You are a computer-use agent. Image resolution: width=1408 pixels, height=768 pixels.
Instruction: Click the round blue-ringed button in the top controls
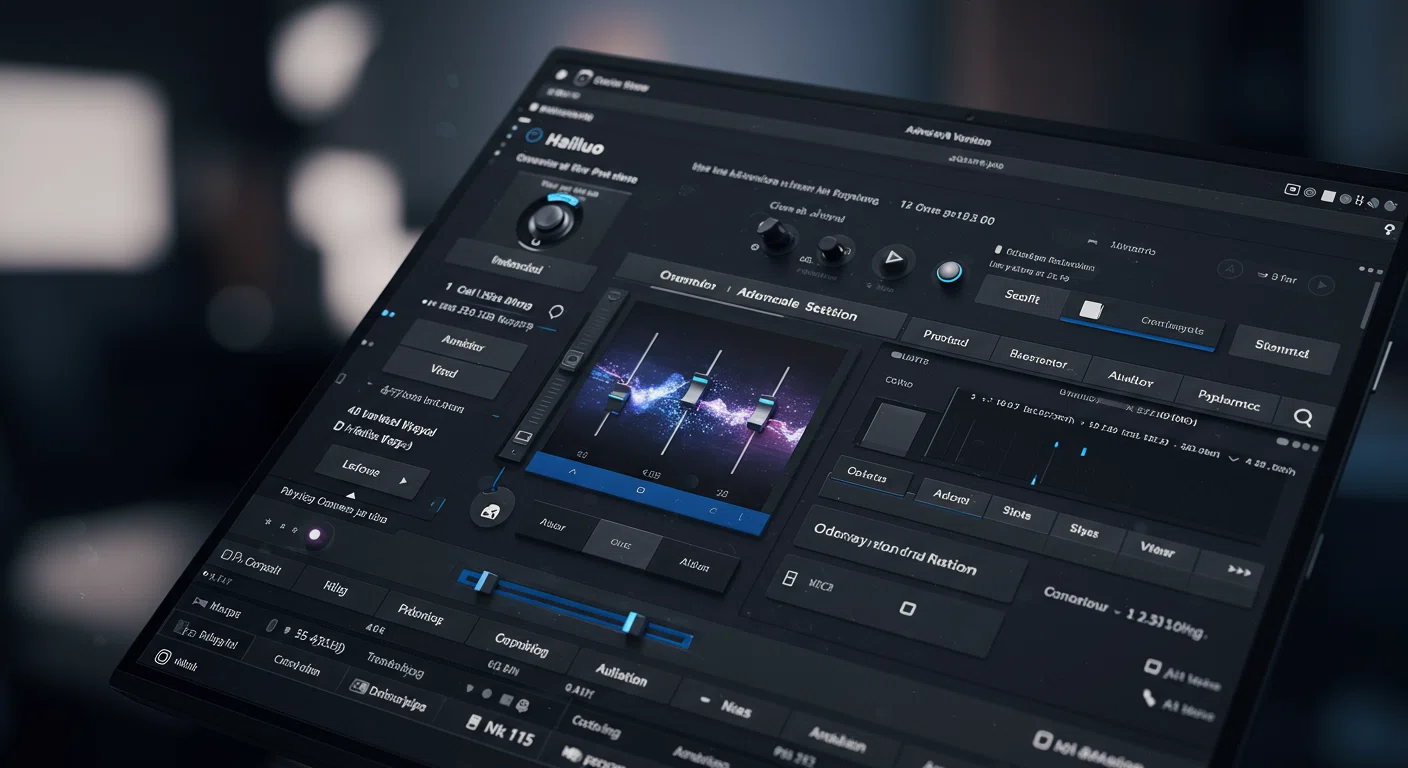948,272
